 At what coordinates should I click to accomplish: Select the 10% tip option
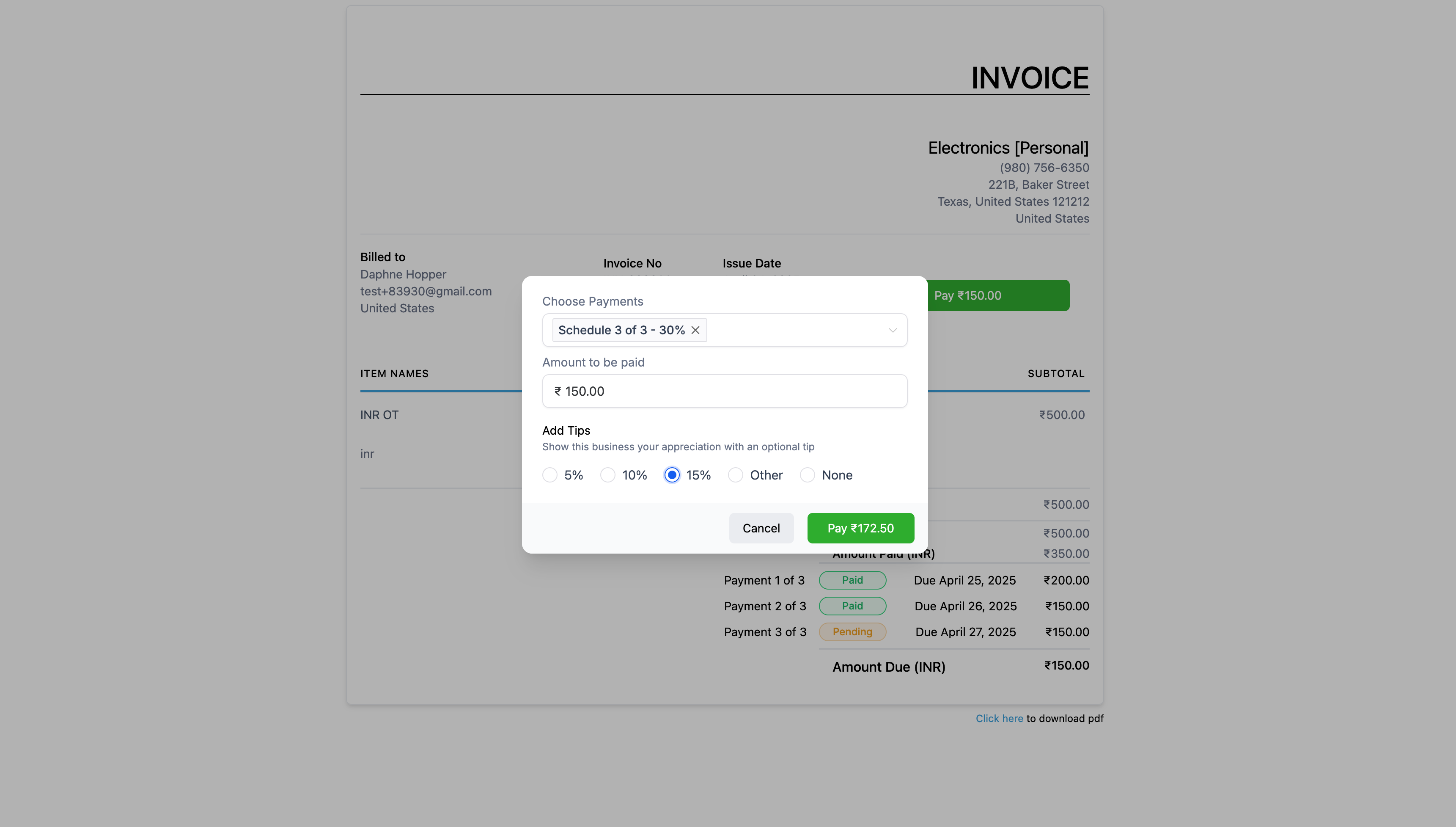click(x=607, y=475)
